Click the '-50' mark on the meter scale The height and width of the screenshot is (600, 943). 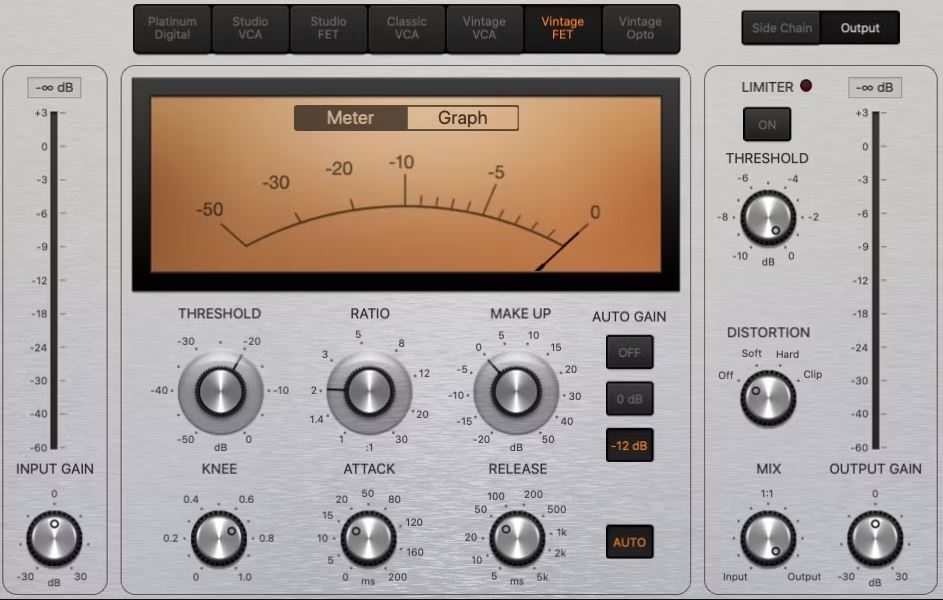point(209,209)
